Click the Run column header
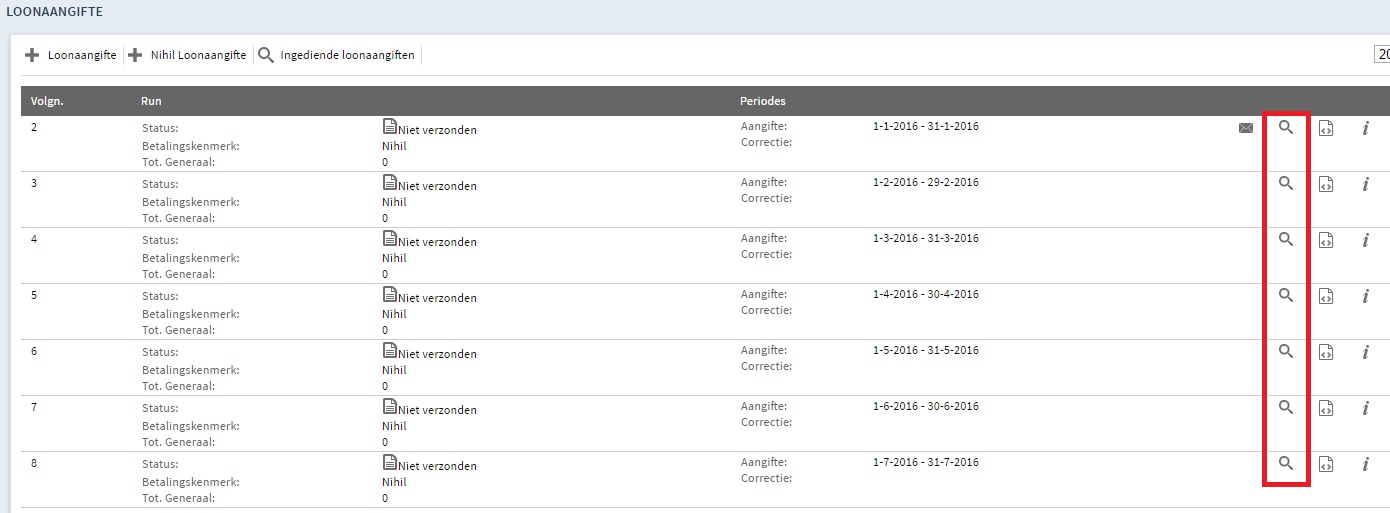Screen dimensions: 1390x513 pyautogui.click(x=151, y=101)
